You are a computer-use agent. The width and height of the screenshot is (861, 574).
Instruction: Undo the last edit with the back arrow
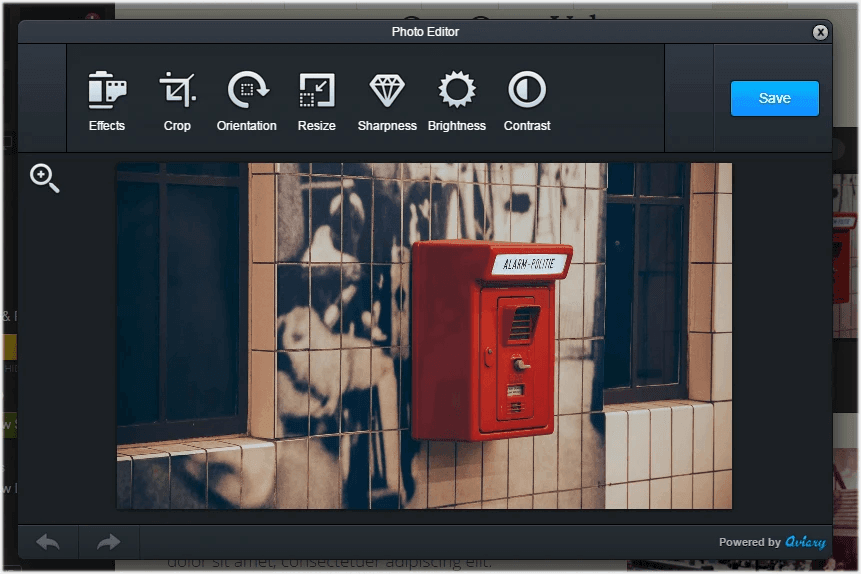pyautogui.click(x=48, y=543)
